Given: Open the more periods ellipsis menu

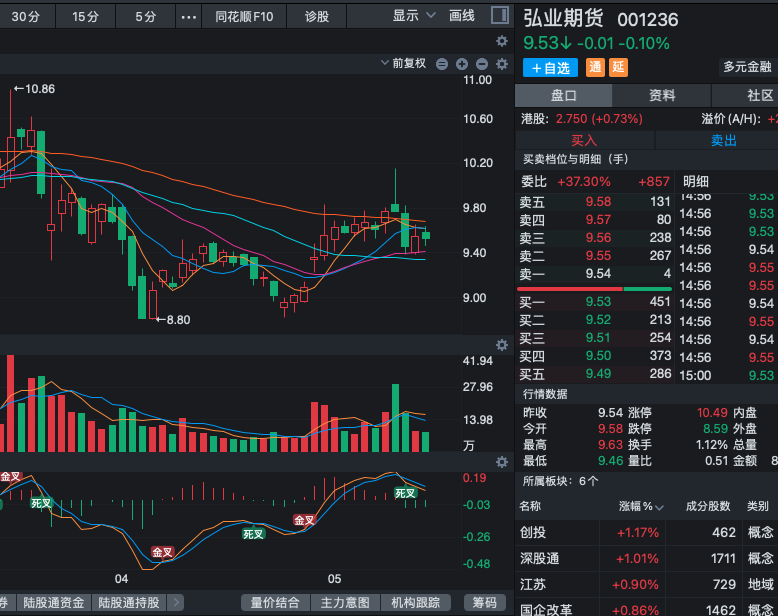Looking at the screenshot, I should [x=189, y=17].
